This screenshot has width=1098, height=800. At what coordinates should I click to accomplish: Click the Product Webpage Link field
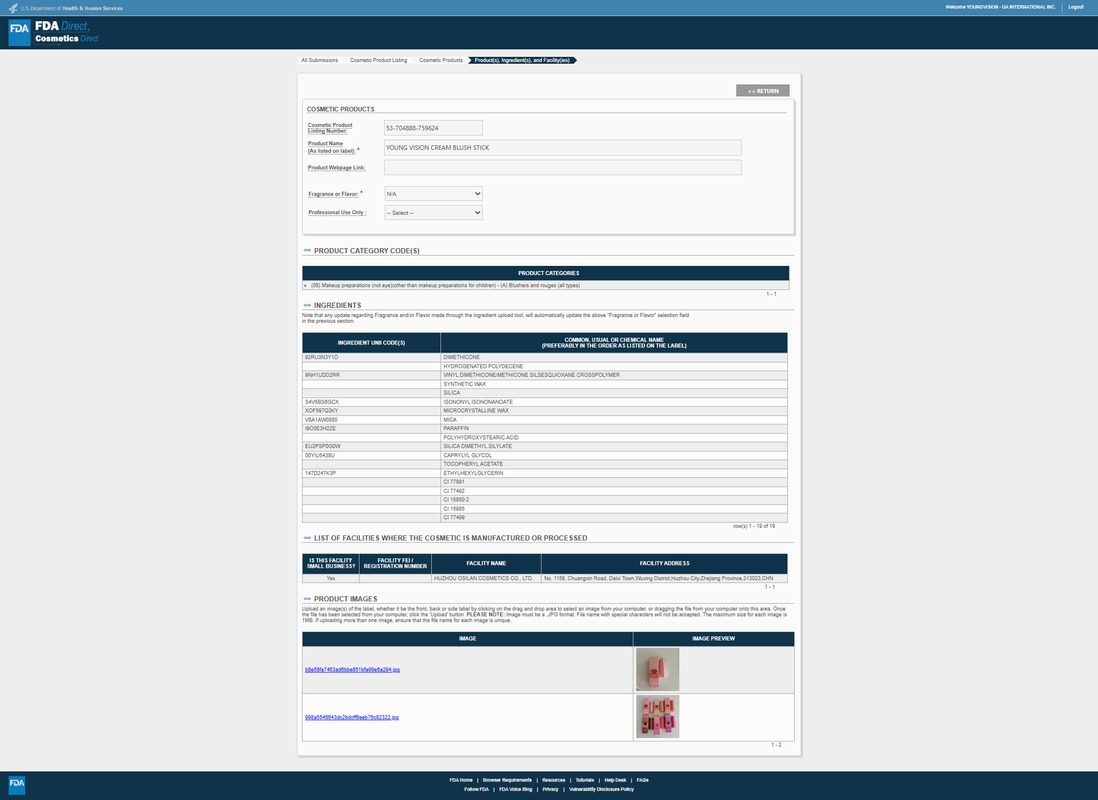coord(563,167)
